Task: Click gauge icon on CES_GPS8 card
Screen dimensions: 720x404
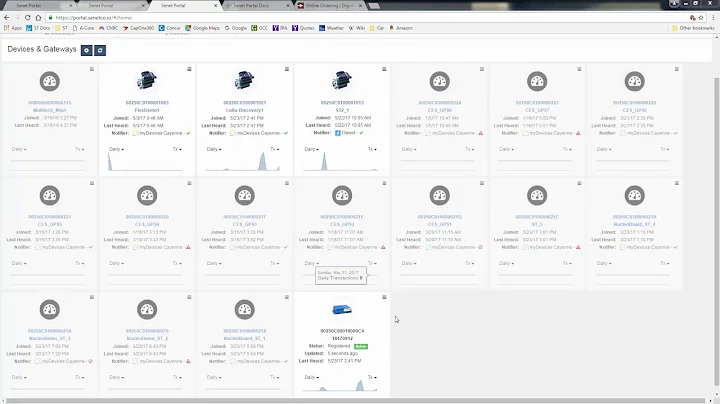Action: [x=439, y=81]
